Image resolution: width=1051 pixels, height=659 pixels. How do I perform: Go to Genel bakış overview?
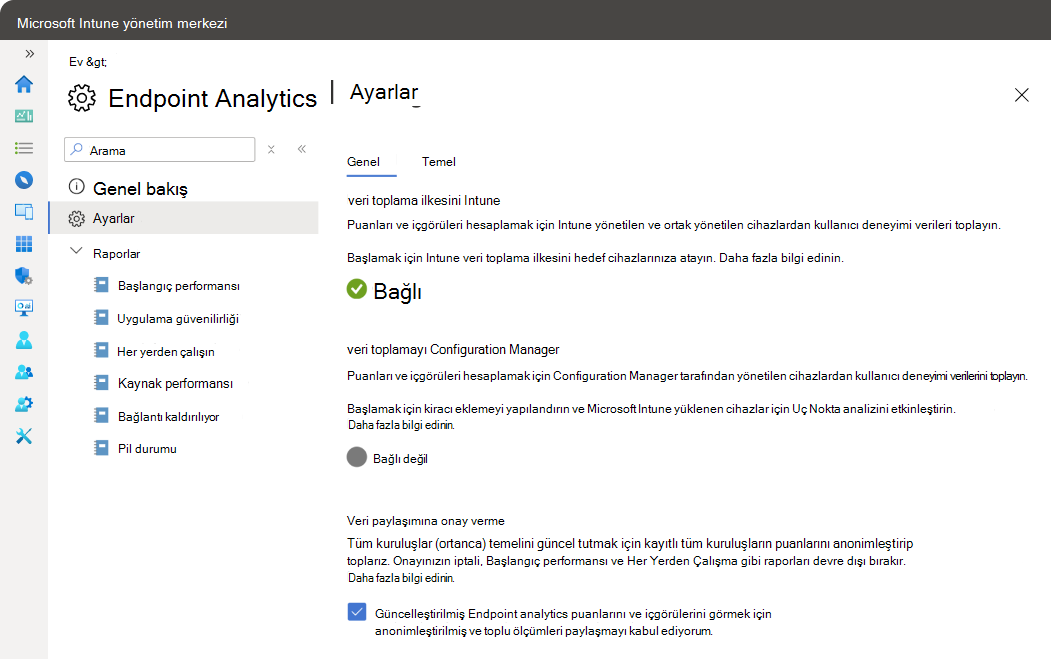pos(140,188)
